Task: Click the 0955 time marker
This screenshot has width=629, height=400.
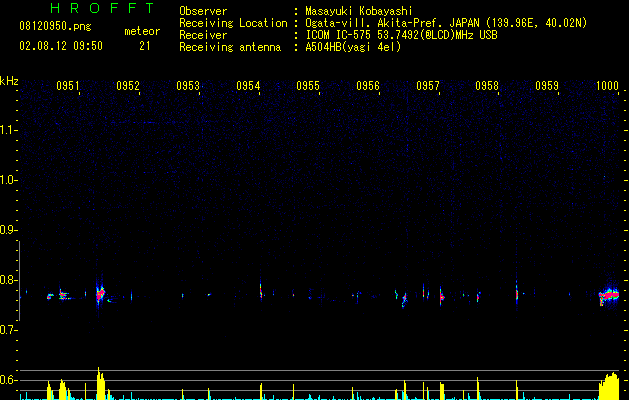Action: click(x=308, y=86)
